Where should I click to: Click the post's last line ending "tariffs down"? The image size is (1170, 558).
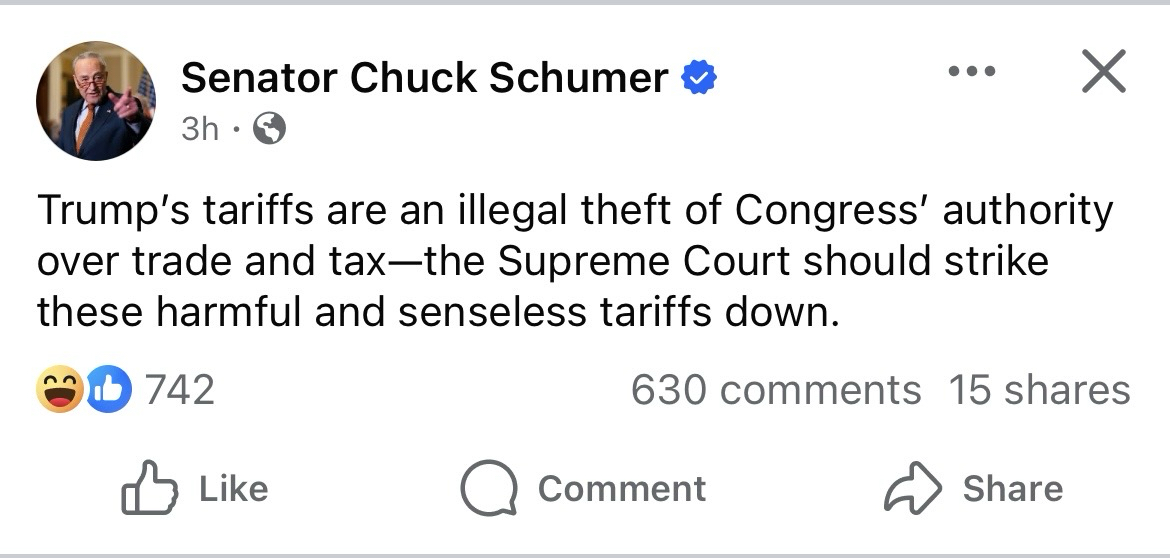pos(435,314)
